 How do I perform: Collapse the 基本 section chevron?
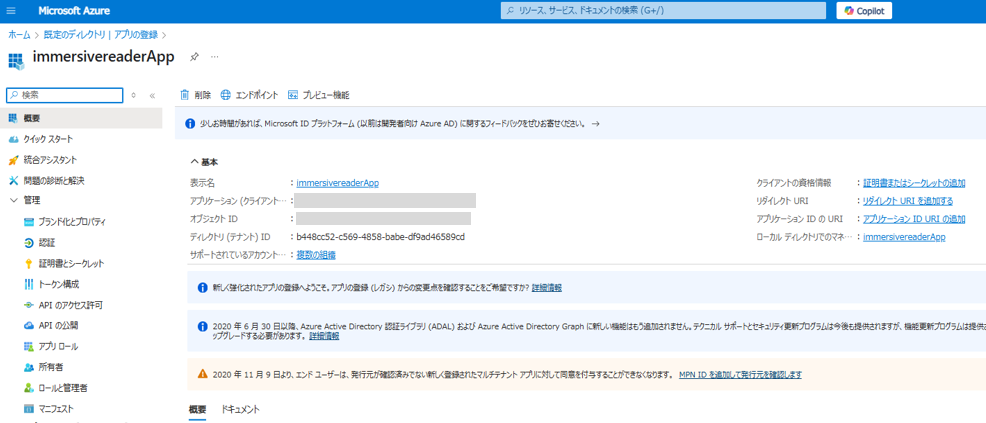click(x=194, y=162)
